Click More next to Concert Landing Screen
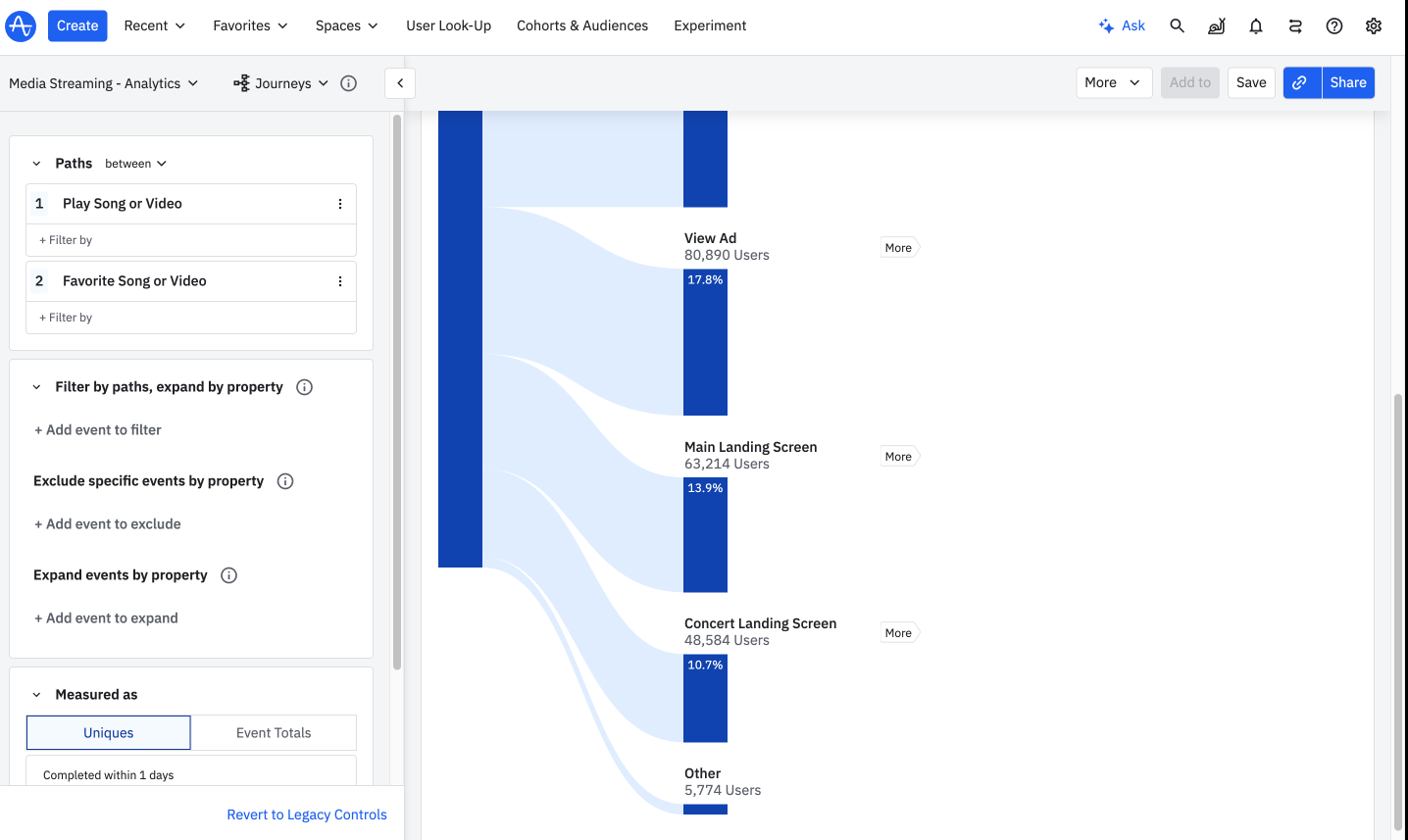The height and width of the screenshot is (840, 1408). 899,633
